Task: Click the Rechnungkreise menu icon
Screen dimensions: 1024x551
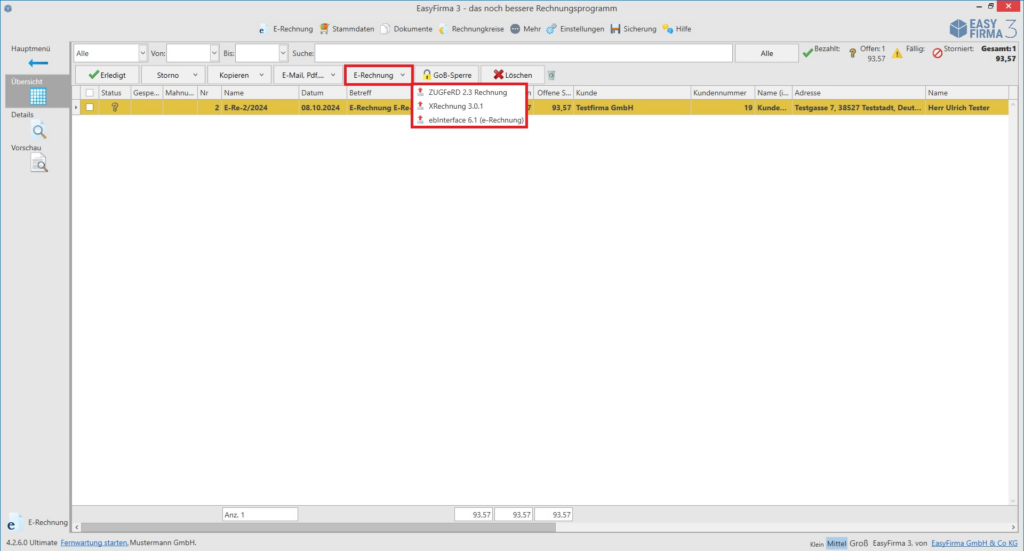Action: tap(443, 29)
